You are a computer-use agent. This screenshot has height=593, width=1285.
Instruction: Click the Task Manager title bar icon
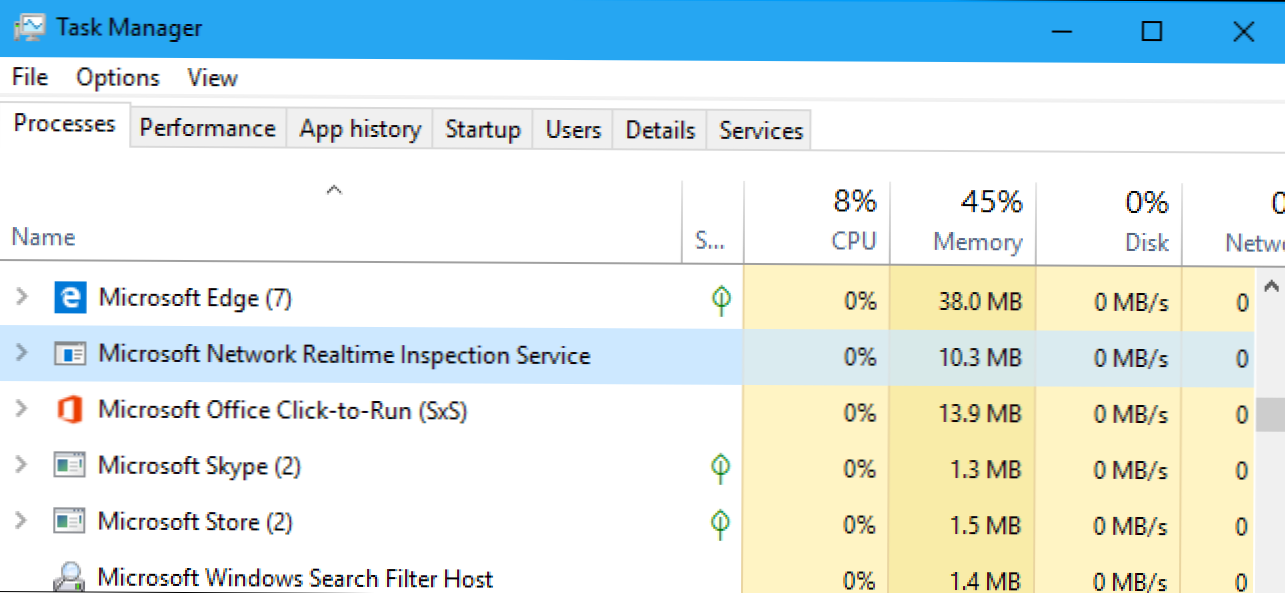tap(30, 29)
